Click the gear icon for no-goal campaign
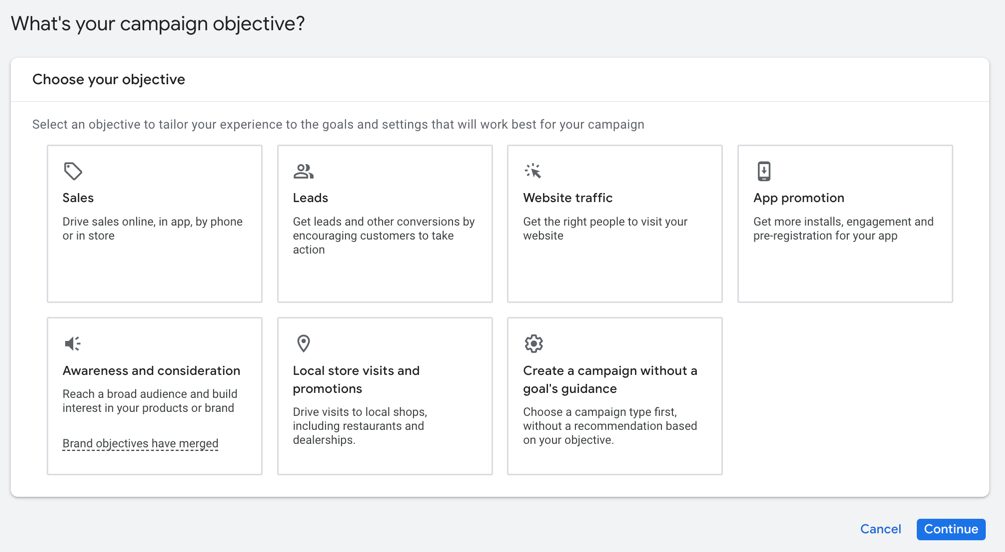This screenshot has height=552, width=1005. pos(533,344)
